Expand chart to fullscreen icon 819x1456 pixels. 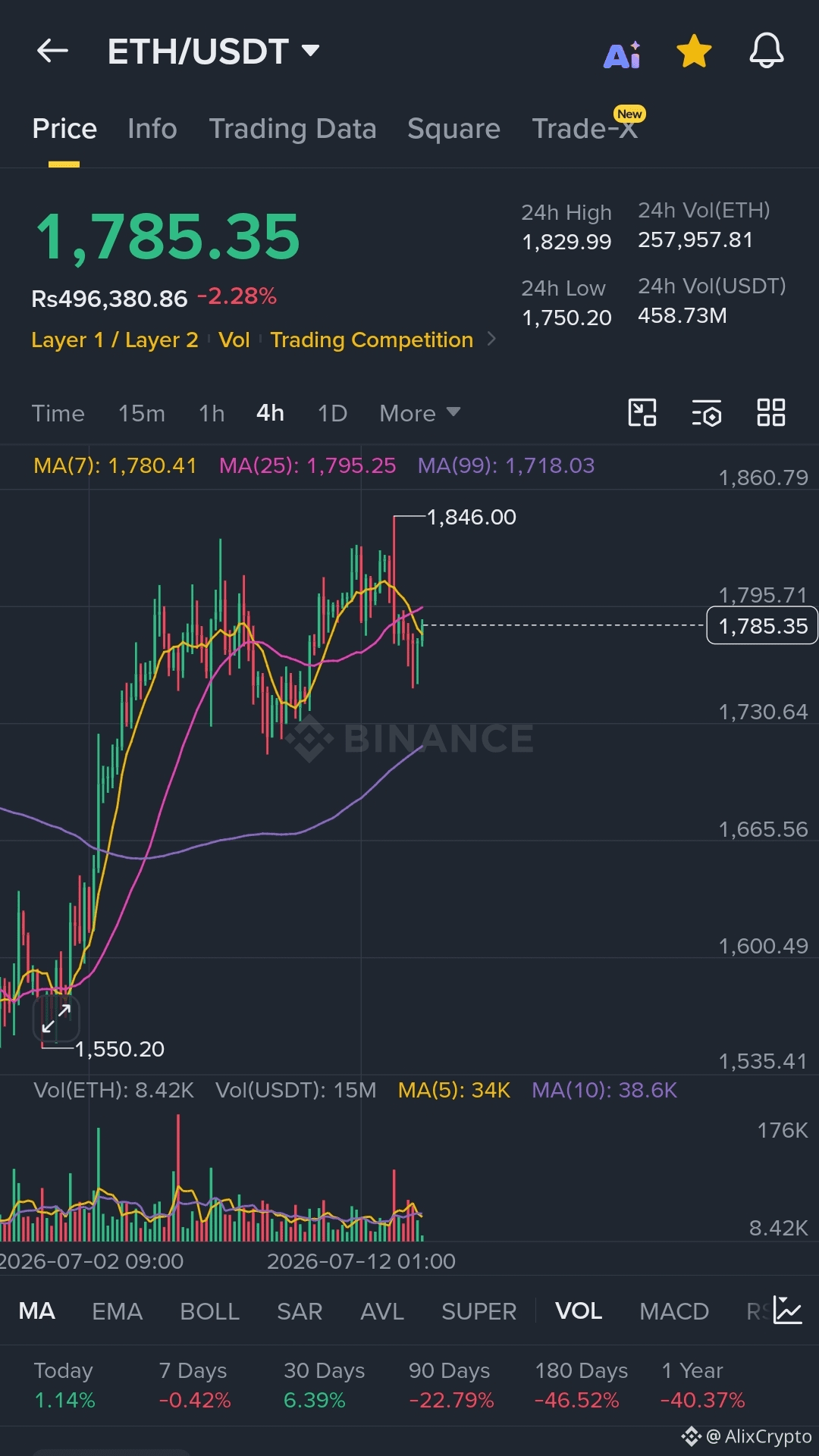coord(56,1018)
